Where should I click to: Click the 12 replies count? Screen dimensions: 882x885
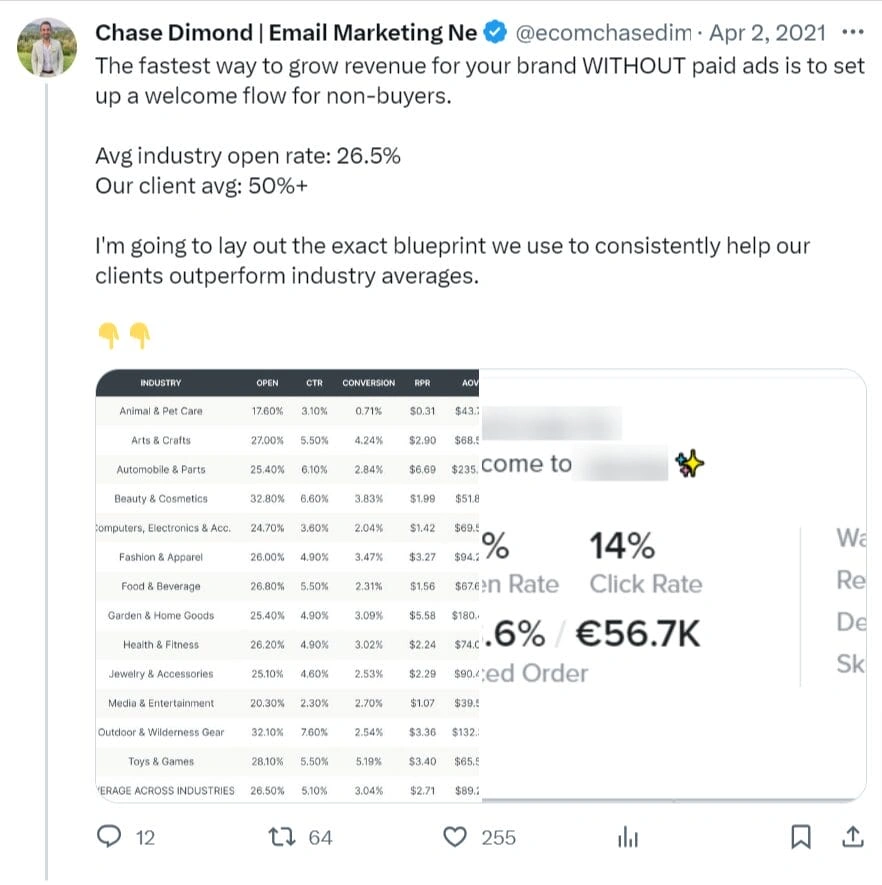[x=145, y=837]
